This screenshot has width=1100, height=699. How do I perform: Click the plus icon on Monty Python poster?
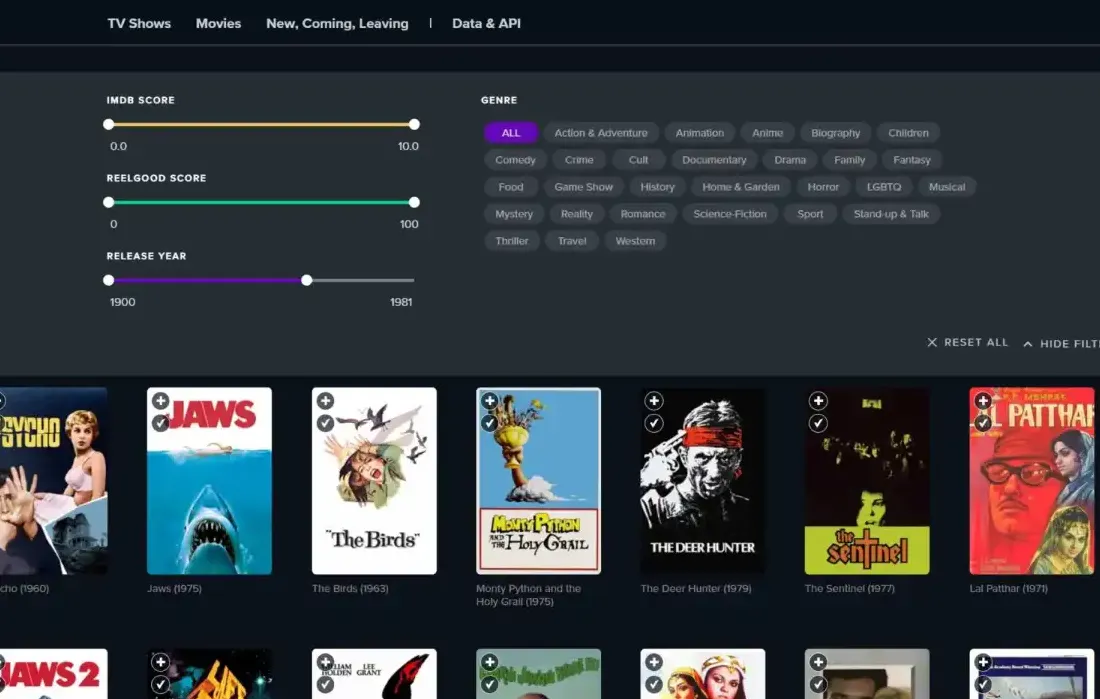[490, 400]
